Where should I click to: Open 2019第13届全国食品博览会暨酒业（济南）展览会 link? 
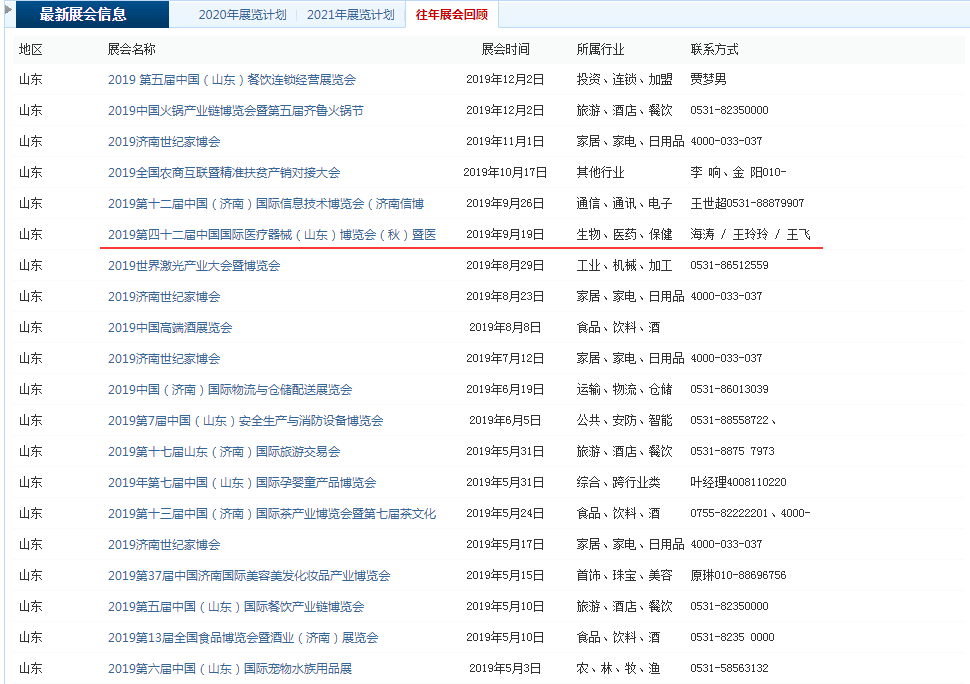click(242, 638)
